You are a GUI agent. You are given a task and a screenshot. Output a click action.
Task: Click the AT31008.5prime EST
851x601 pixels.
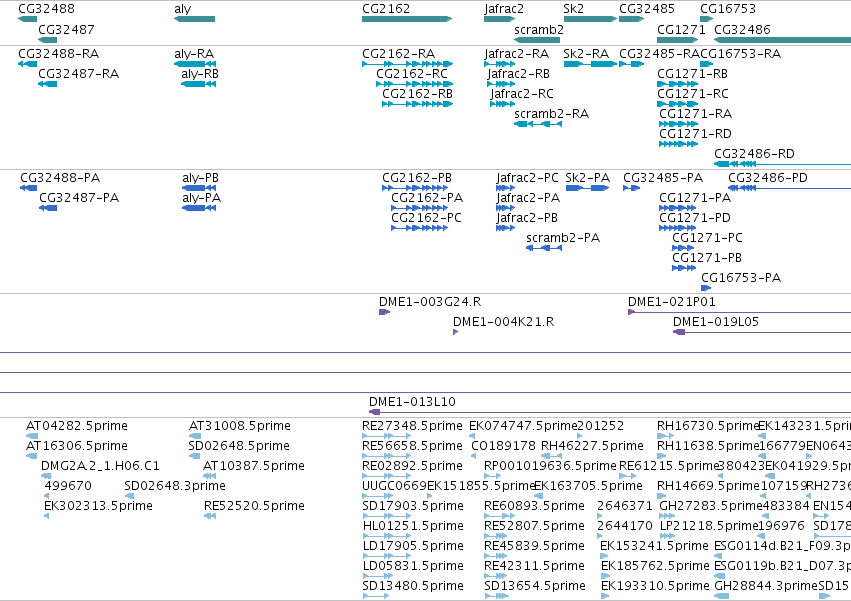(x=194, y=436)
